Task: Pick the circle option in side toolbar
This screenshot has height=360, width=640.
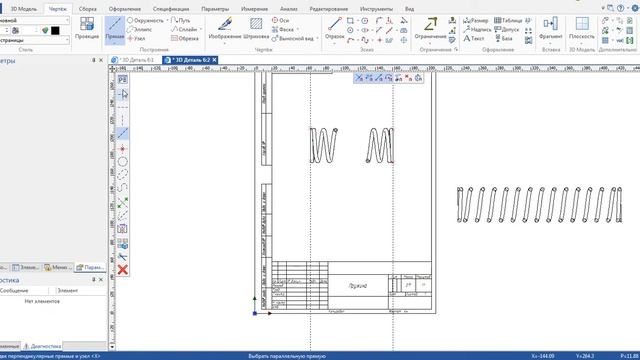Action: pos(122,162)
